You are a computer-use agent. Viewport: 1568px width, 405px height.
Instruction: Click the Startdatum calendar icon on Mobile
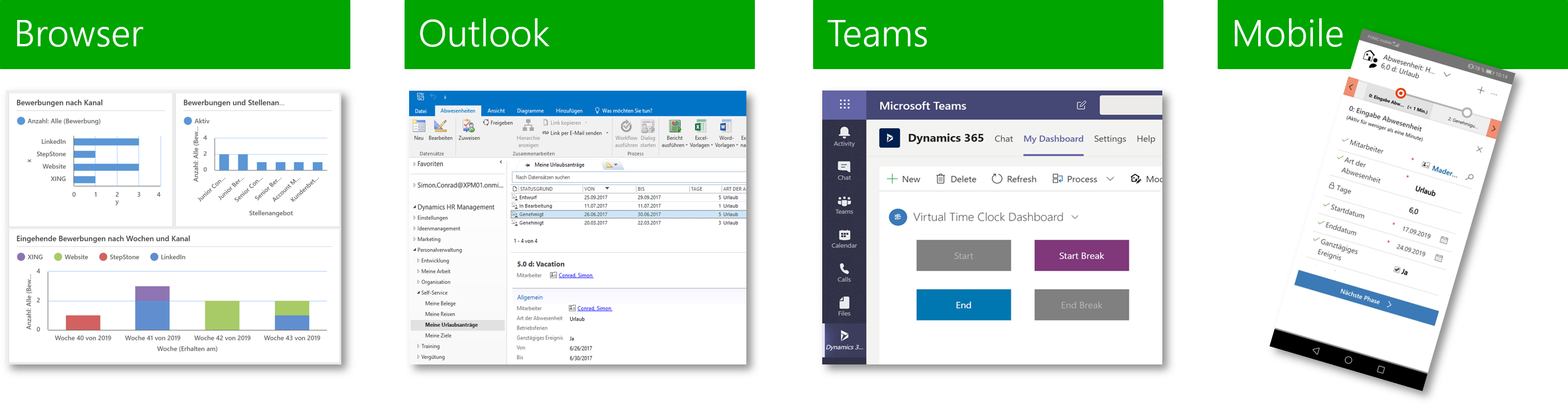point(1444,240)
